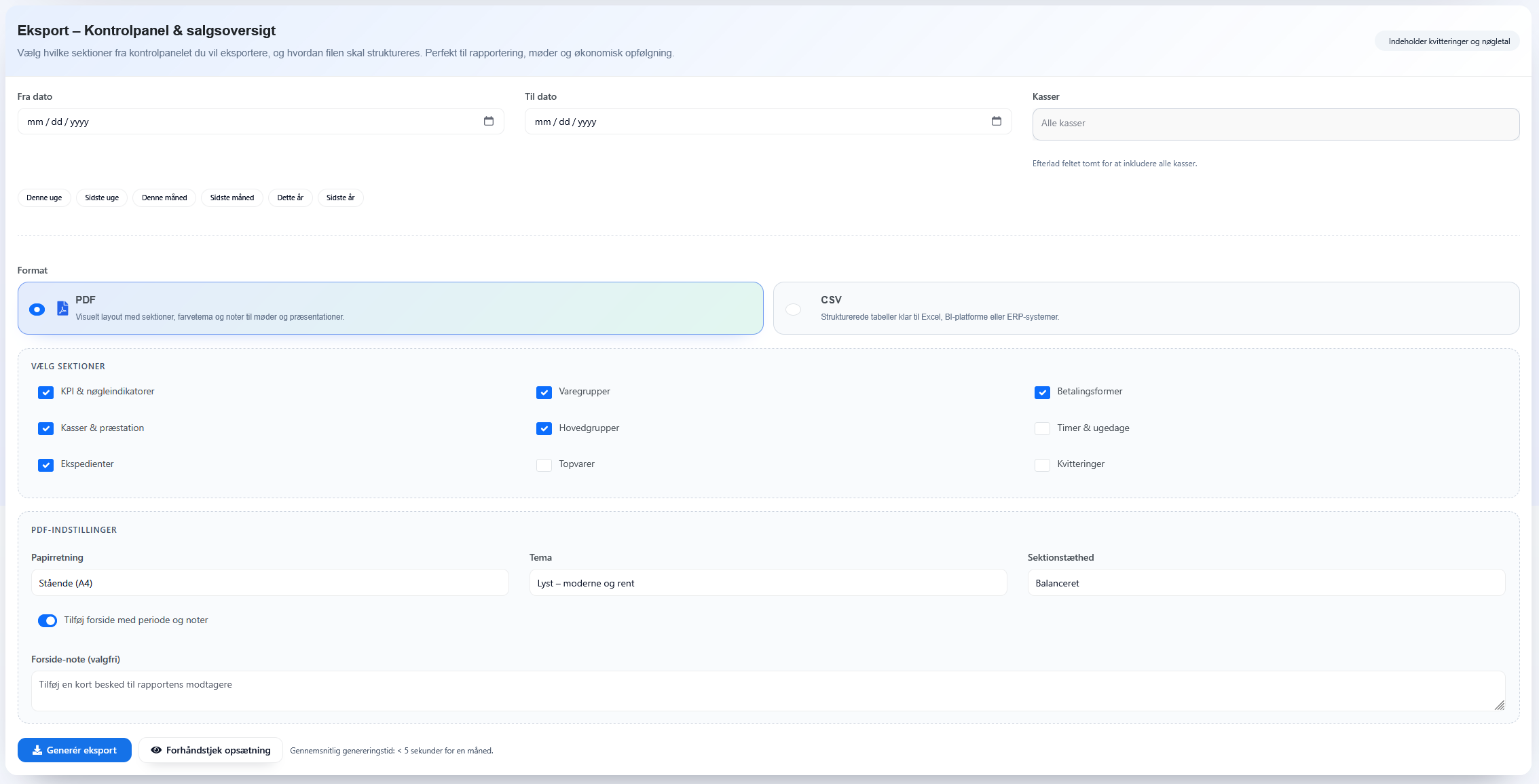Select the CSV format radio button
Viewport: 1539px width, 784px height.
793,310
